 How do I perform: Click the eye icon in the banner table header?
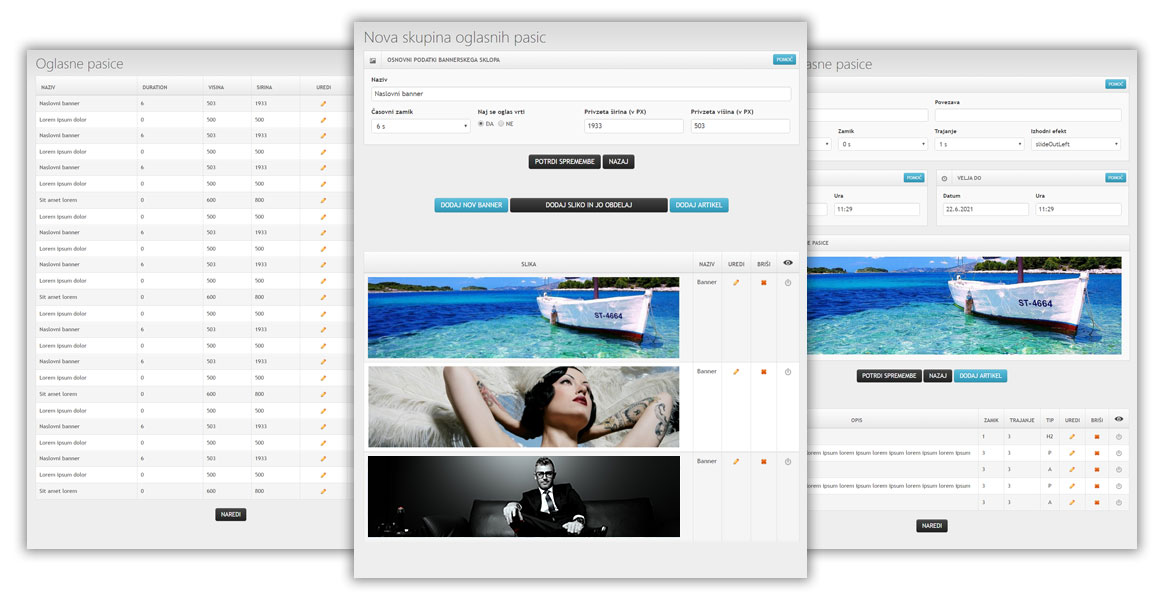(788, 263)
